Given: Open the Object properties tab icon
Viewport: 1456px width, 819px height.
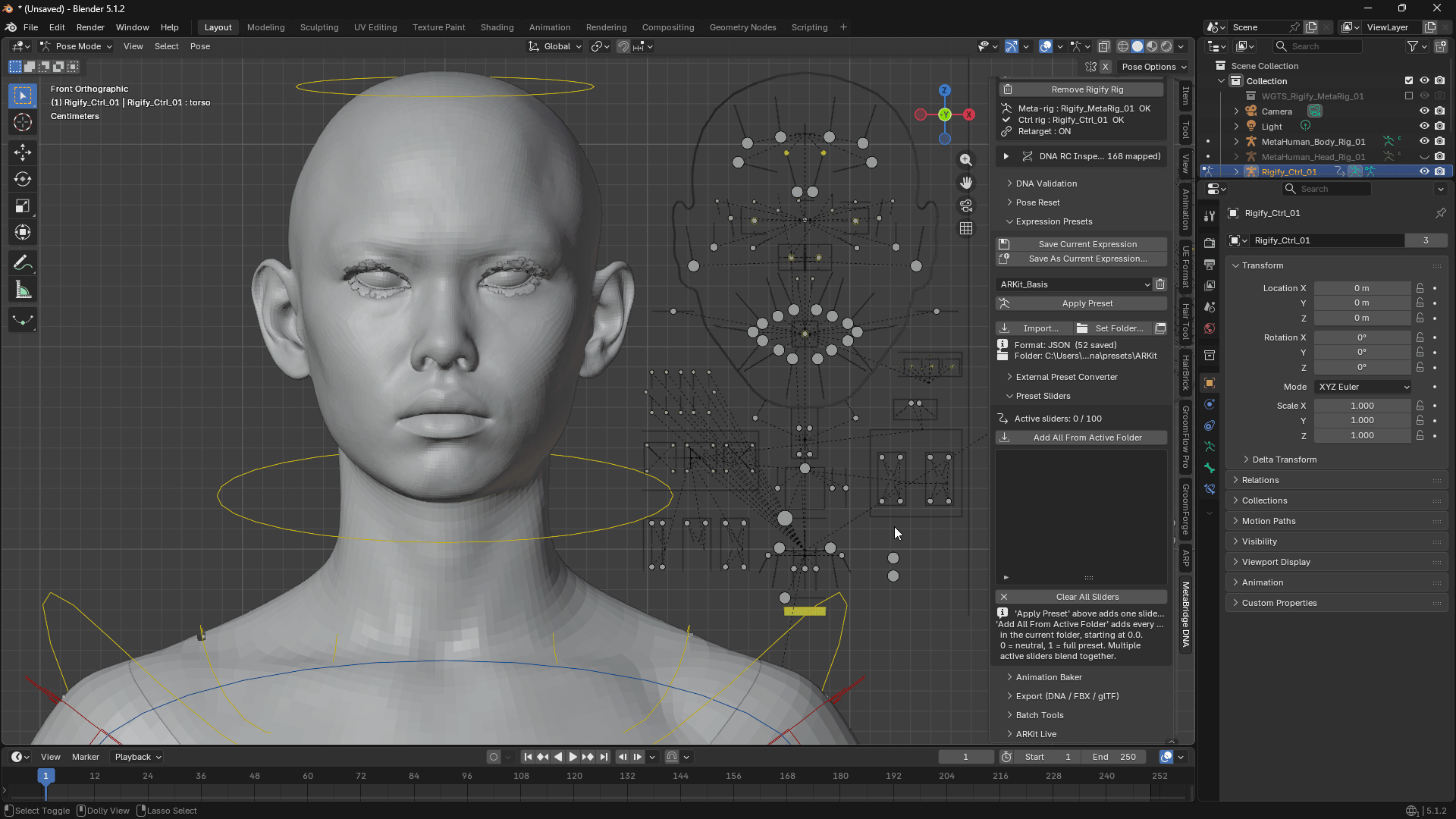Looking at the screenshot, I should (x=1210, y=383).
